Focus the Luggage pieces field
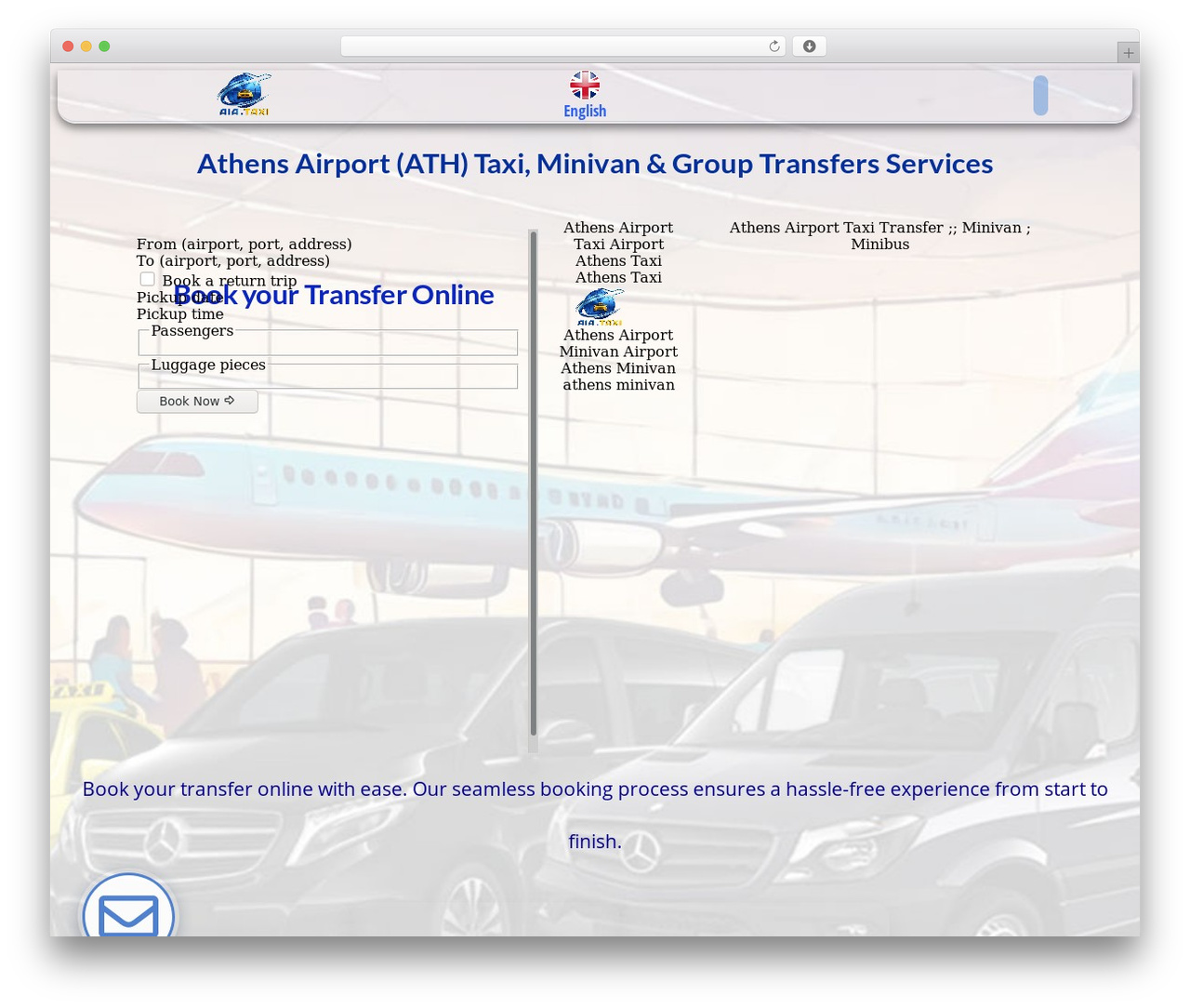The width and height of the screenshot is (1190, 1008). [x=328, y=376]
